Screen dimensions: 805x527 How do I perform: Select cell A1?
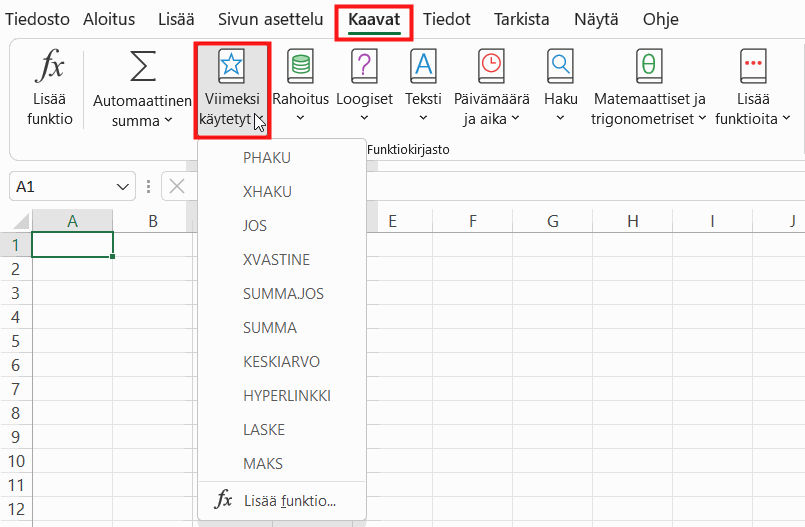(x=72, y=245)
